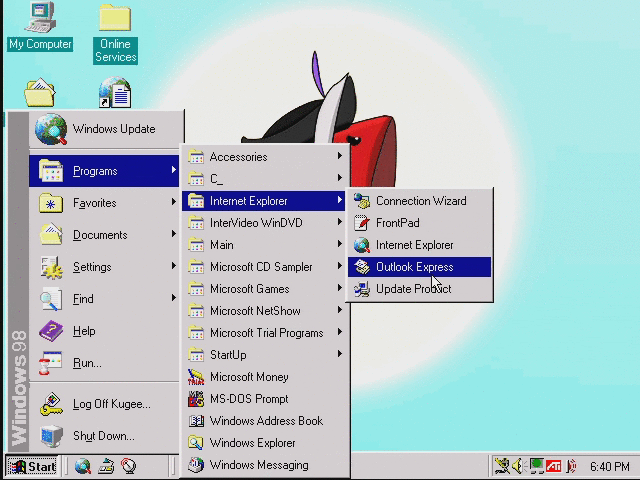Open Windows Messaging

tap(264, 465)
